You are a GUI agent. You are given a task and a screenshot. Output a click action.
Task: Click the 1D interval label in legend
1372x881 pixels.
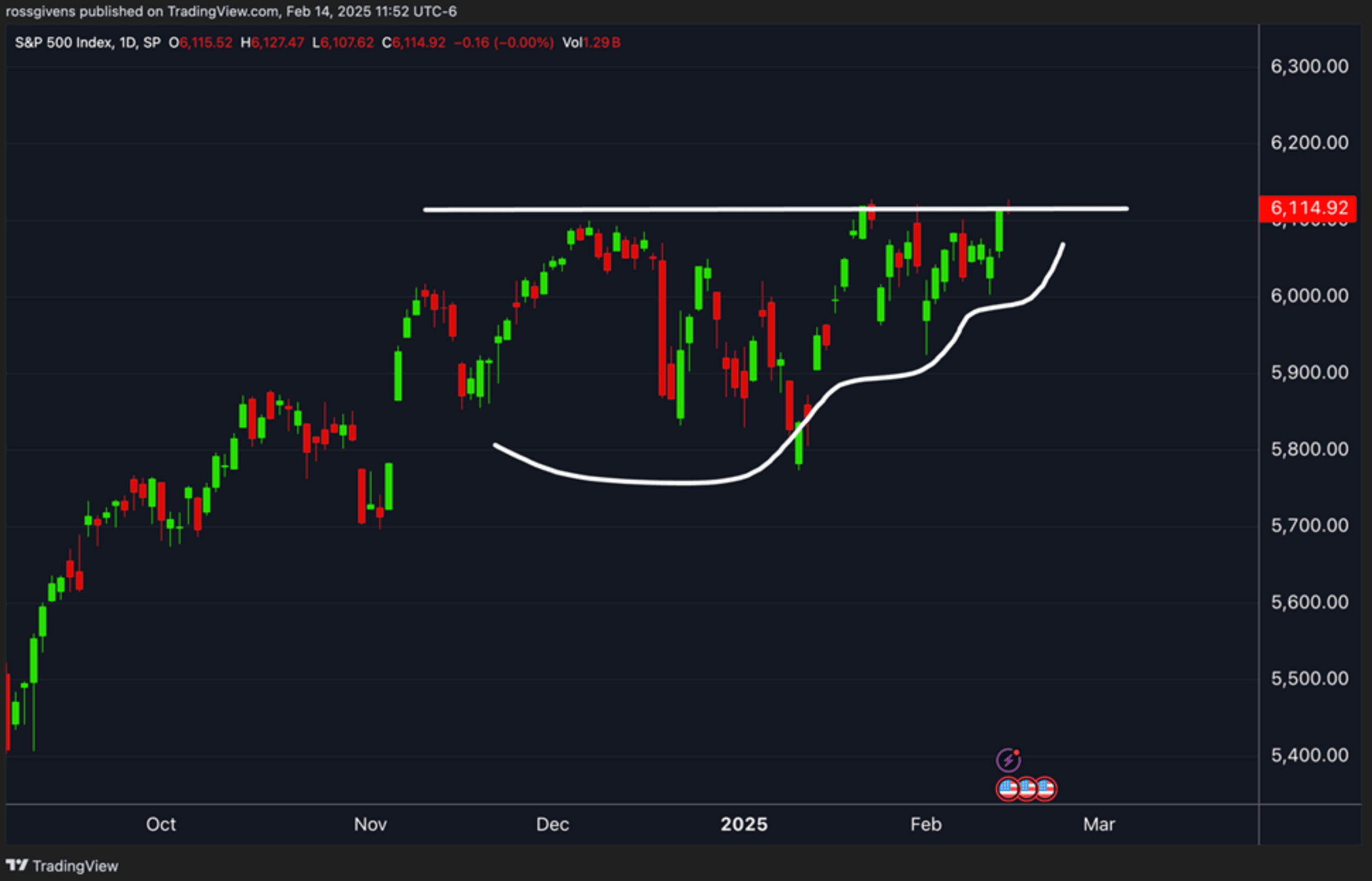click(126, 43)
